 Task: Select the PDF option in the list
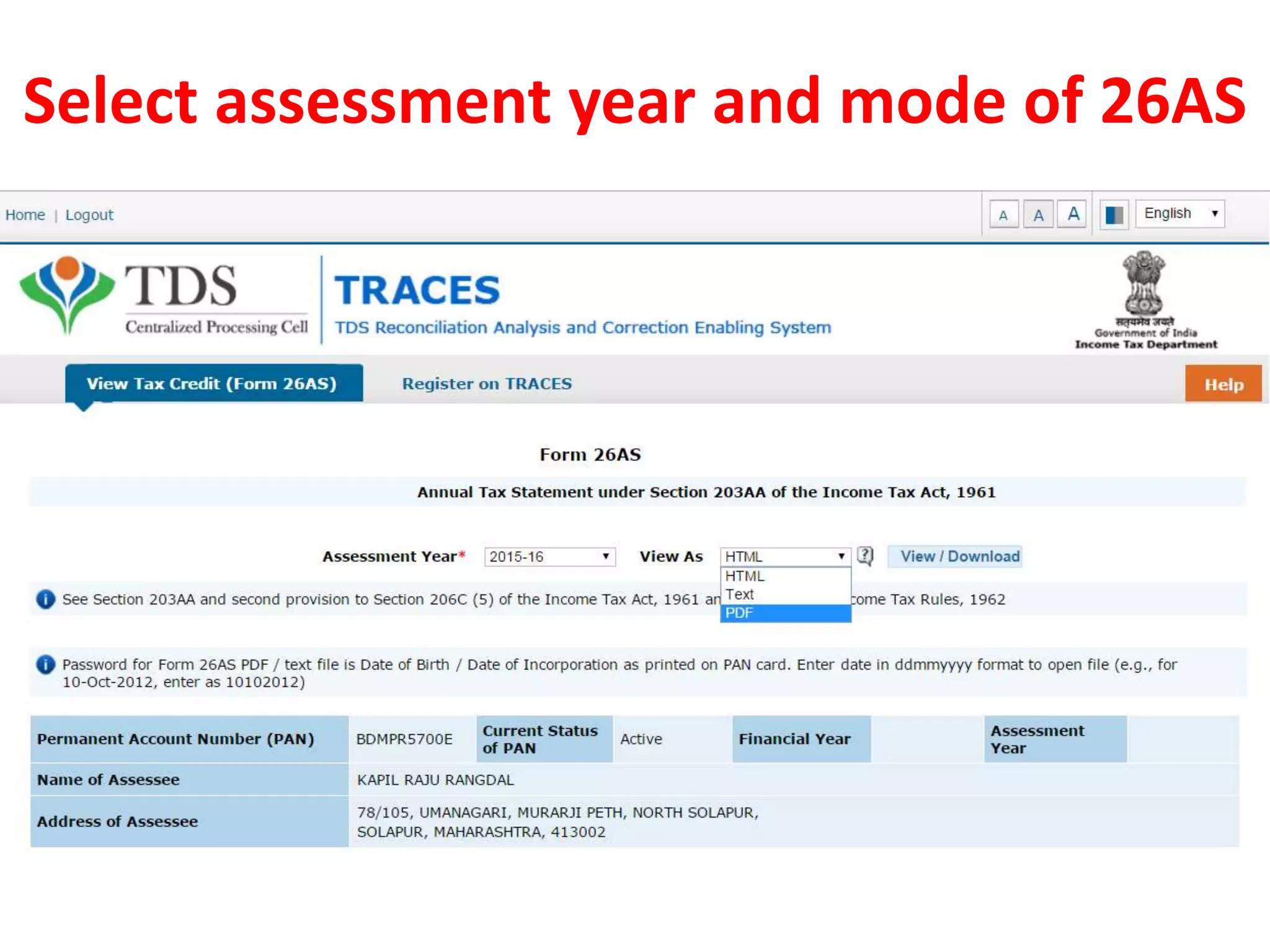(x=785, y=613)
